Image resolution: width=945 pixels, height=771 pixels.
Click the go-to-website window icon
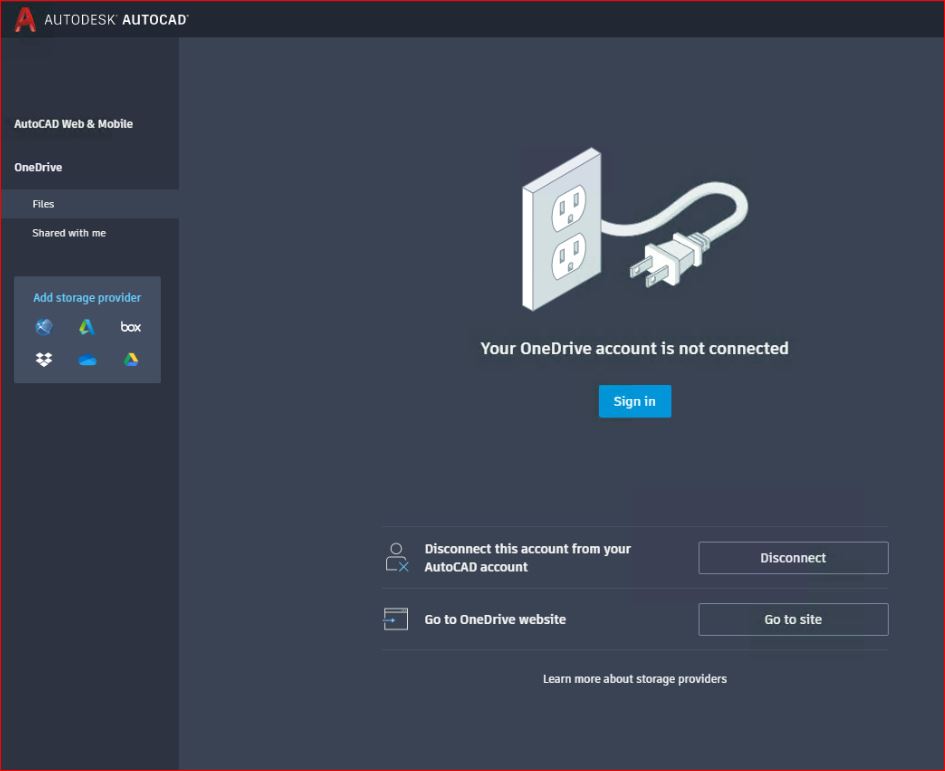tap(395, 619)
